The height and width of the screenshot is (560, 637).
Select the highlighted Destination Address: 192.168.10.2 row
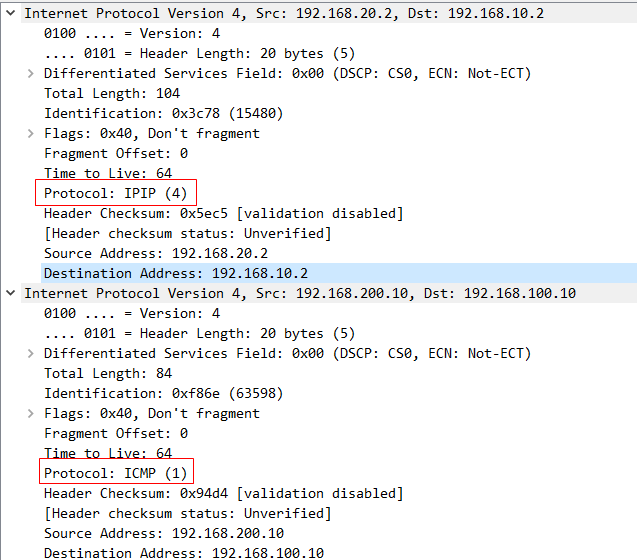(339, 273)
